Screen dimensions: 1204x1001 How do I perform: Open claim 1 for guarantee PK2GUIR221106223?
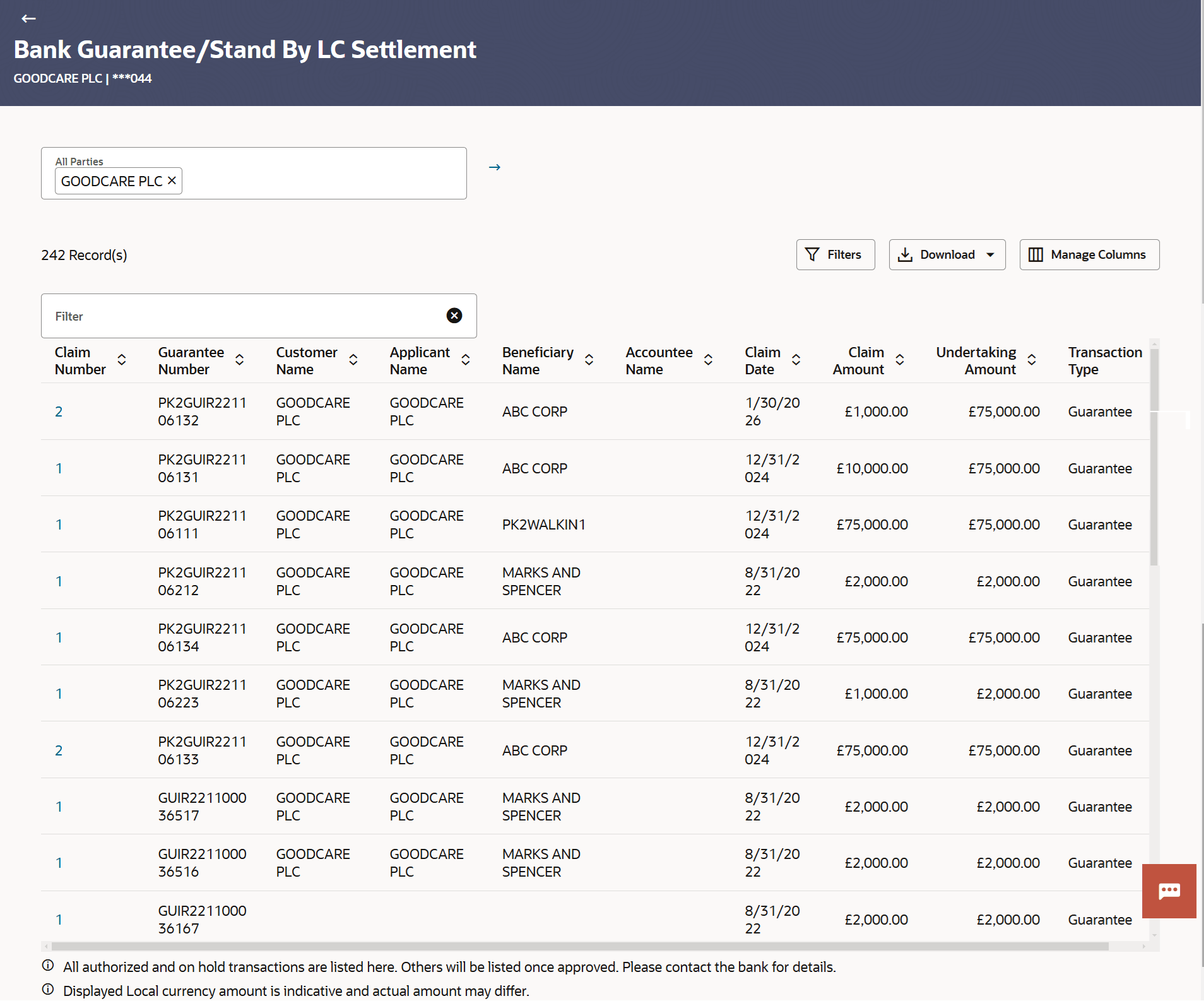click(59, 694)
